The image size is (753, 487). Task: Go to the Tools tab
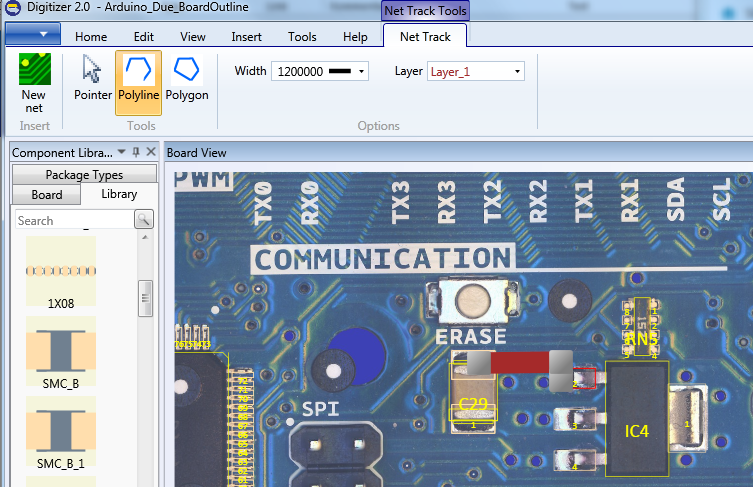click(x=302, y=37)
